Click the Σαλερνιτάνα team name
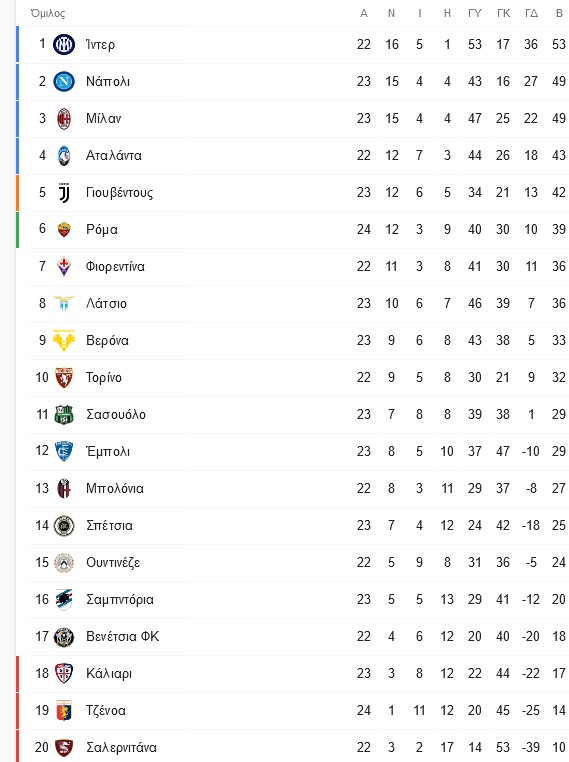Image resolution: width=569 pixels, height=762 pixels. 121,747
